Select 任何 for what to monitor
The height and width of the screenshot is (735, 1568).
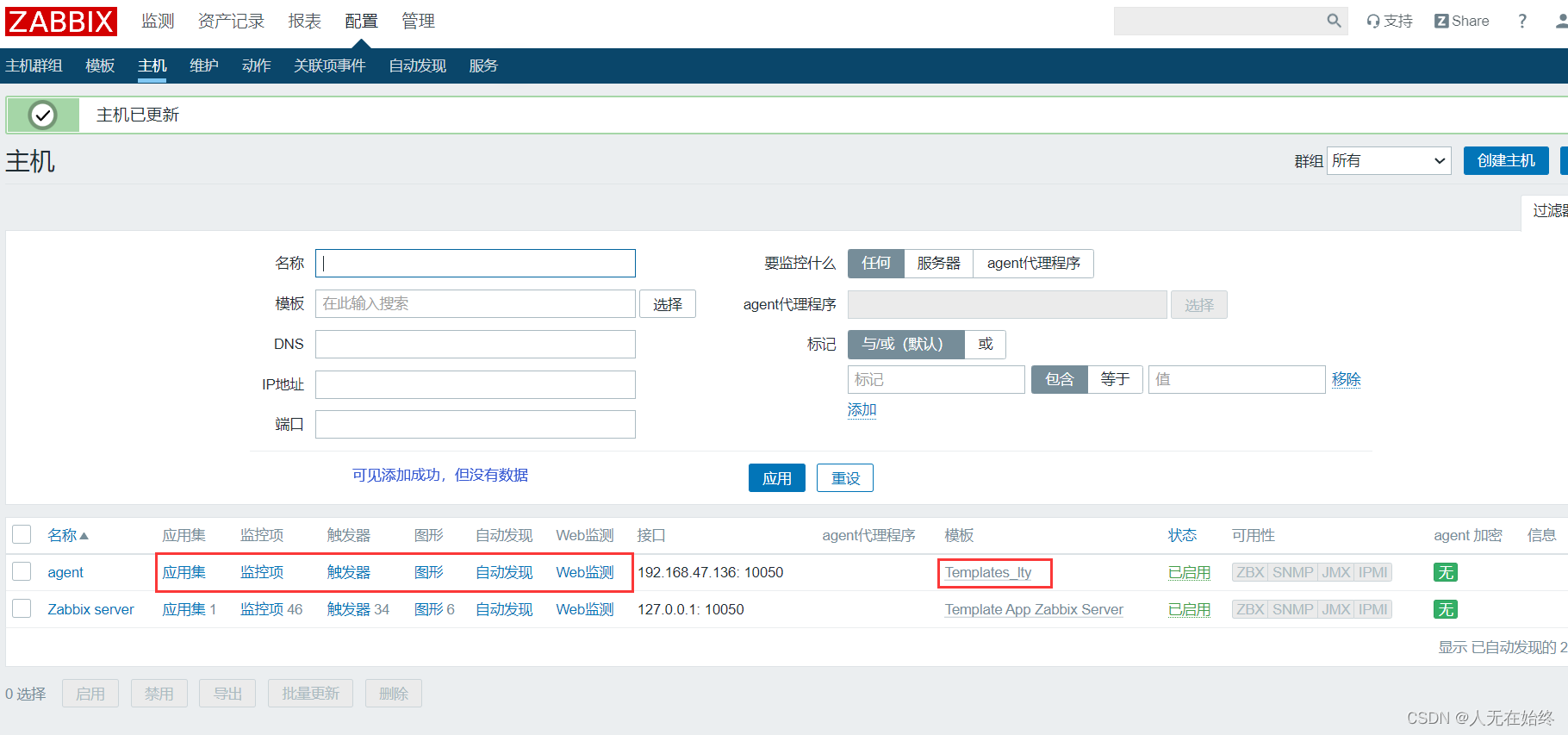[876, 264]
